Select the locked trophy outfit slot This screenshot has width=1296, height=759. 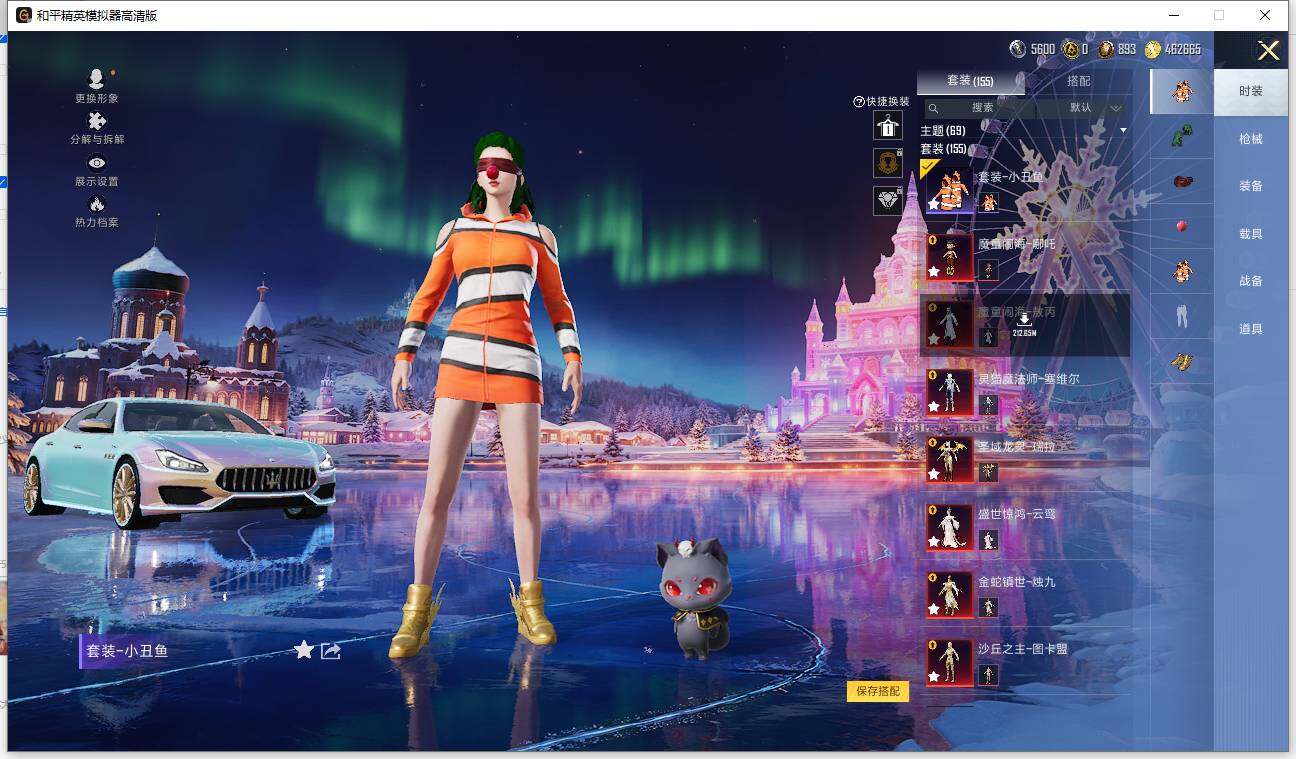[888, 162]
